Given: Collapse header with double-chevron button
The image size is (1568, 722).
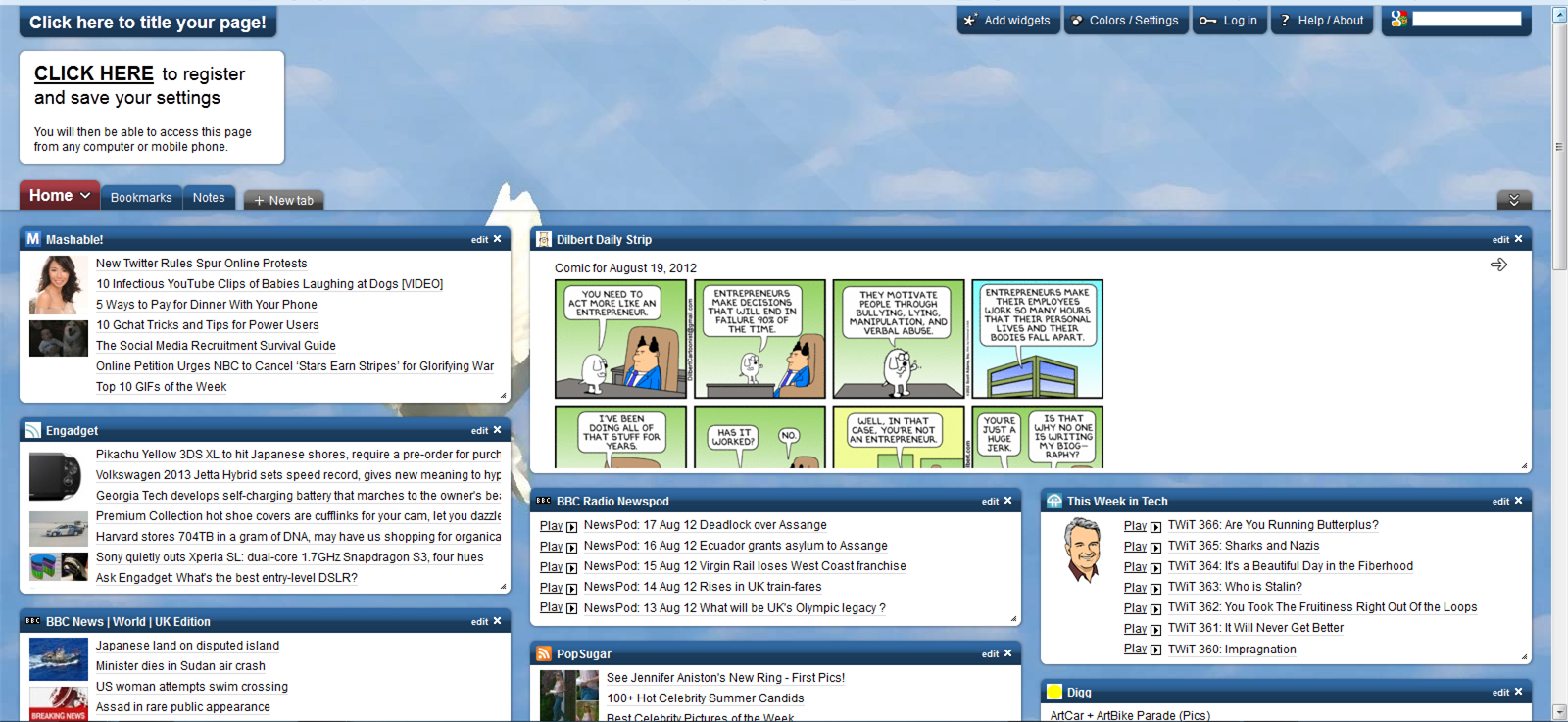Looking at the screenshot, I should tap(1514, 200).
